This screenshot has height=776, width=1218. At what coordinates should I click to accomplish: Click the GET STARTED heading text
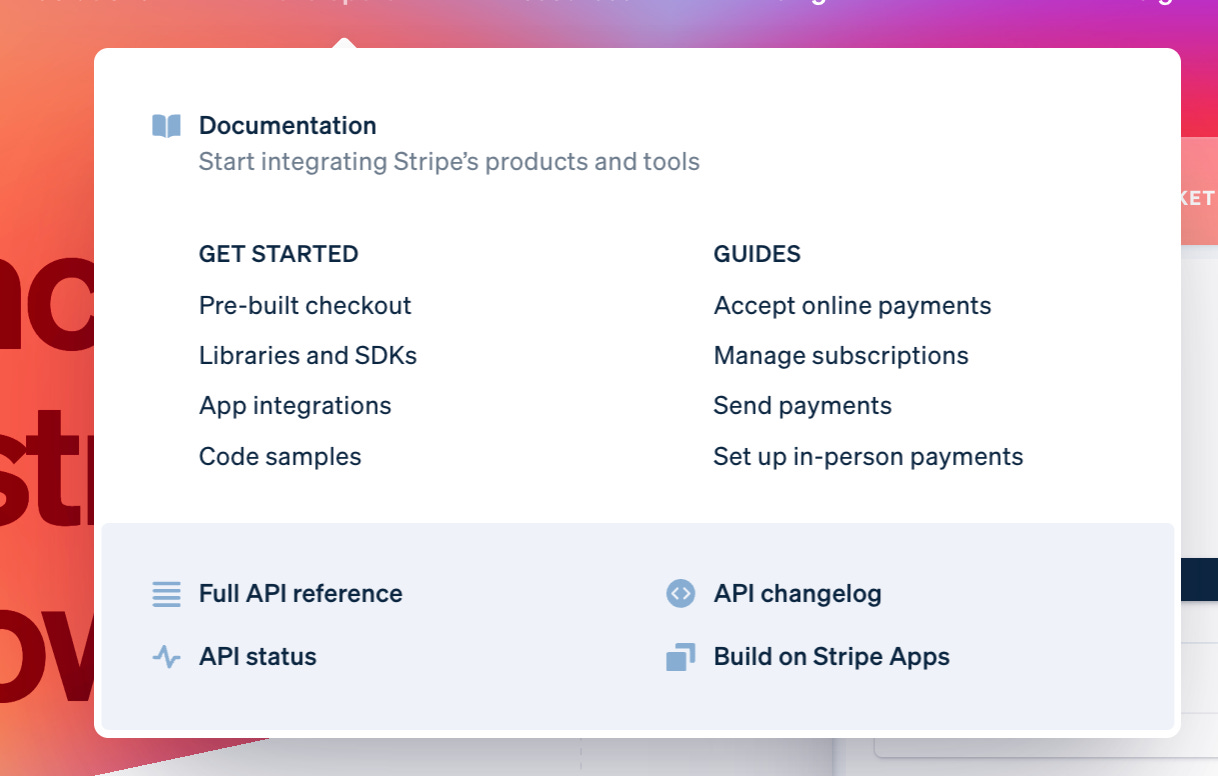point(278,254)
